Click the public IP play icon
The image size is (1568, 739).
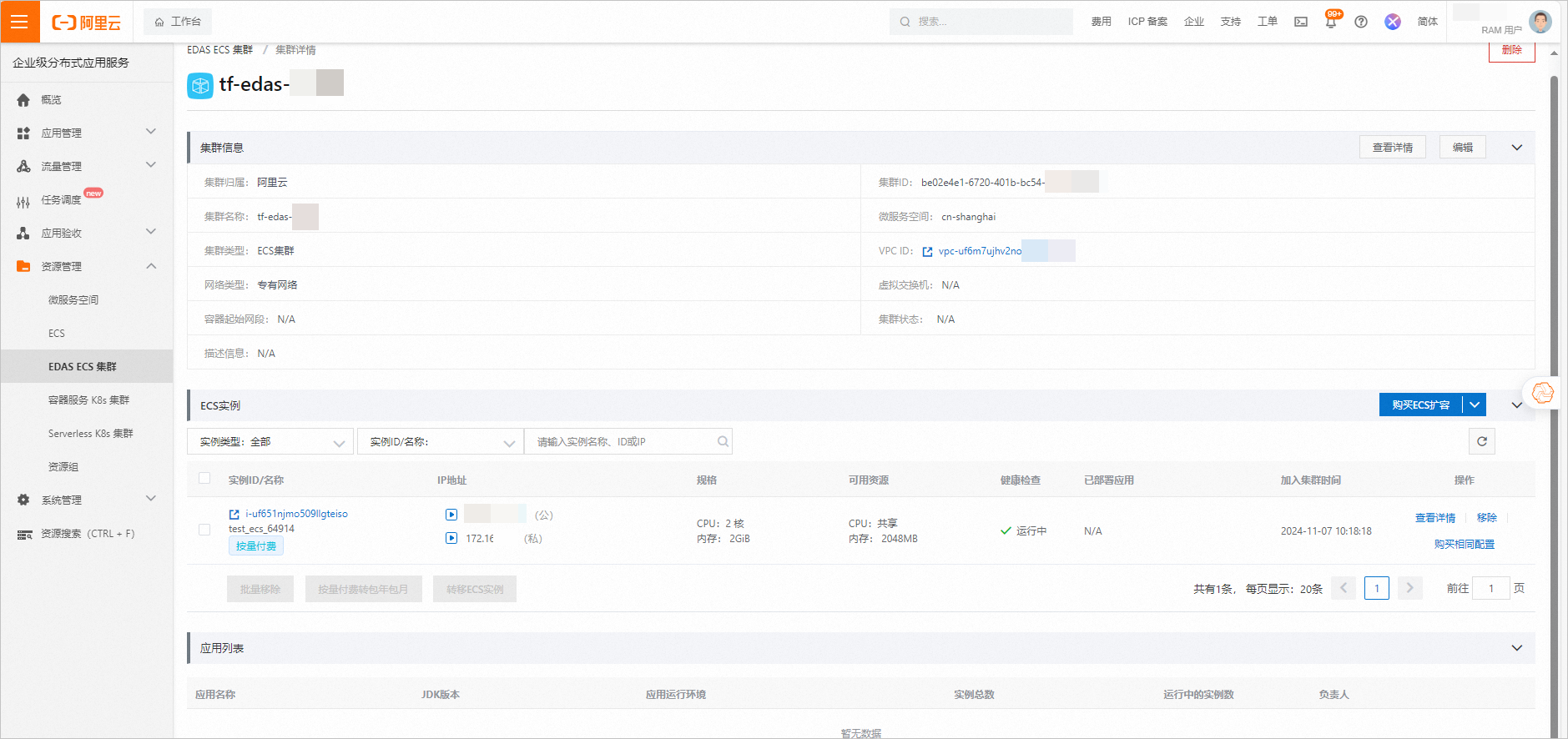tap(451, 515)
